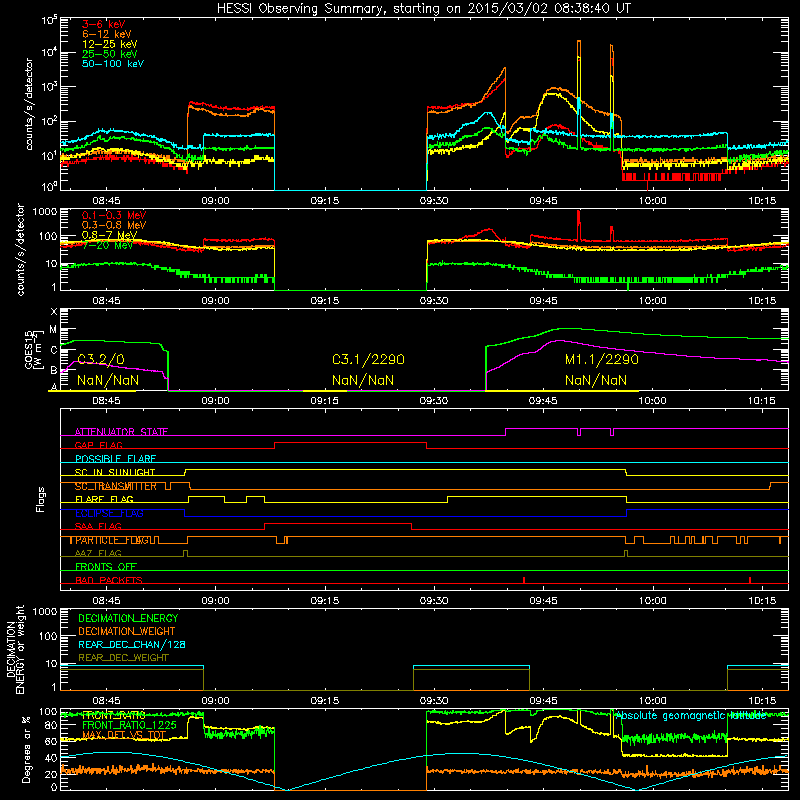Click the SAA_FLAG label

98,527
